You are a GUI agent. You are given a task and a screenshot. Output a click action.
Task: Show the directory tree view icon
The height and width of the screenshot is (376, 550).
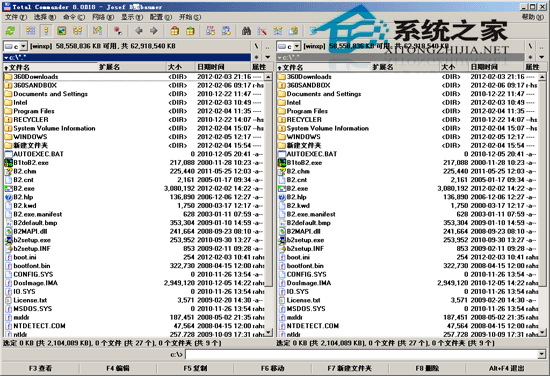point(78,31)
